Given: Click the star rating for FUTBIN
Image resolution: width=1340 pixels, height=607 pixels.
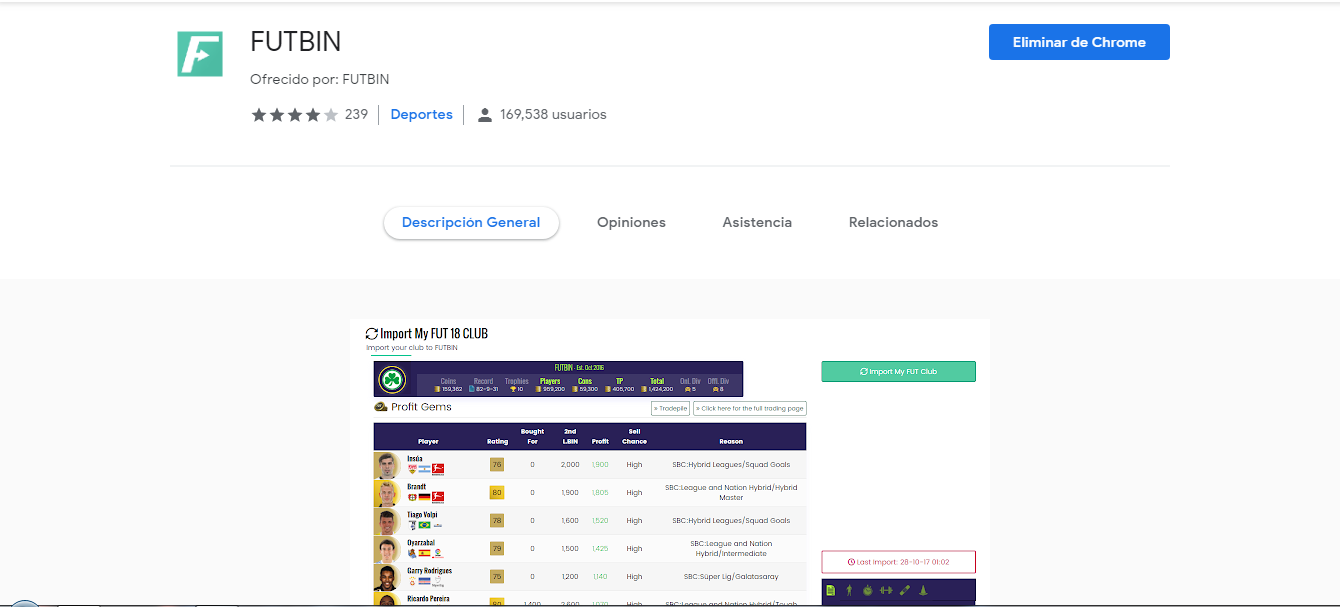Looking at the screenshot, I should (295, 115).
